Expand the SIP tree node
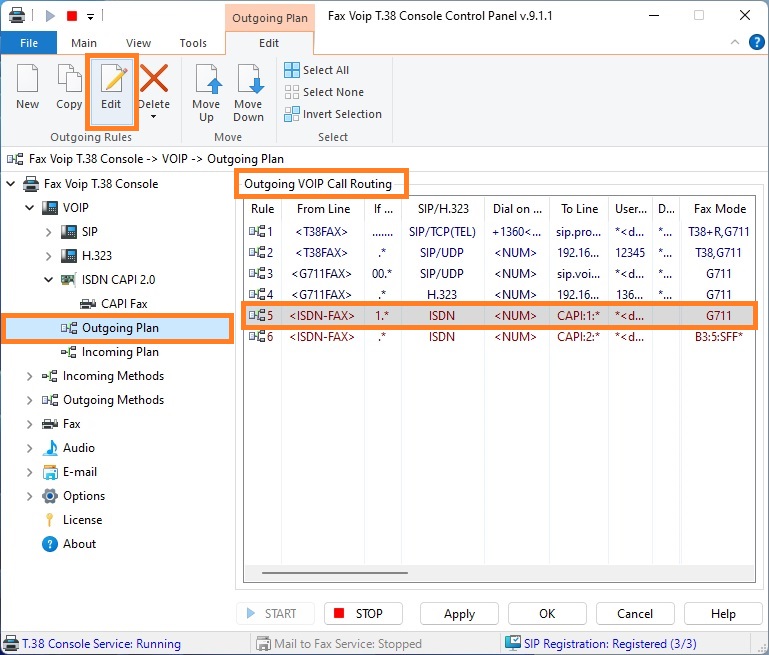Viewport: 769px width, 655px height. click(49, 232)
